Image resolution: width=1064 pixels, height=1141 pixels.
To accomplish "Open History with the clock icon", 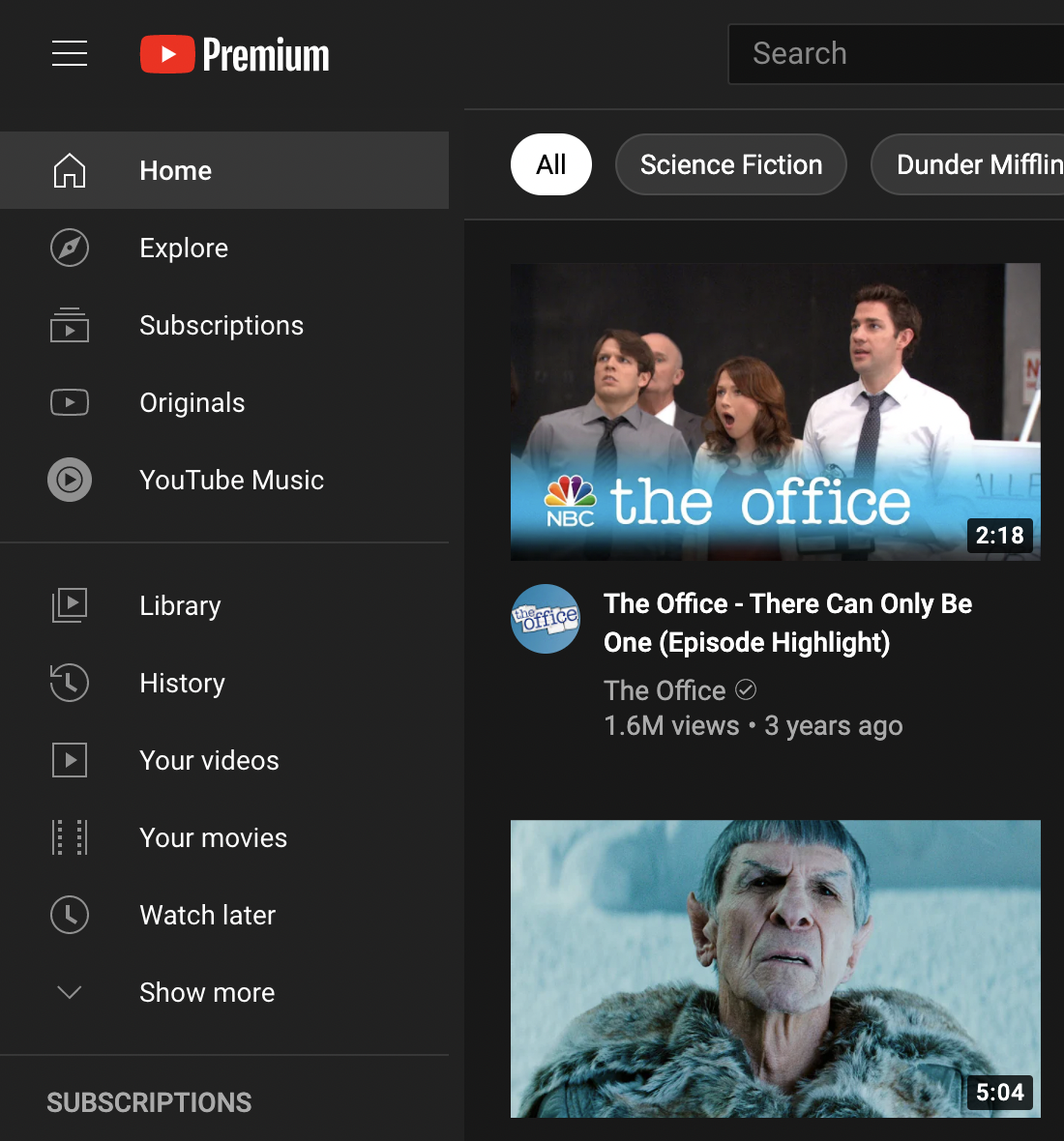I will coord(69,683).
